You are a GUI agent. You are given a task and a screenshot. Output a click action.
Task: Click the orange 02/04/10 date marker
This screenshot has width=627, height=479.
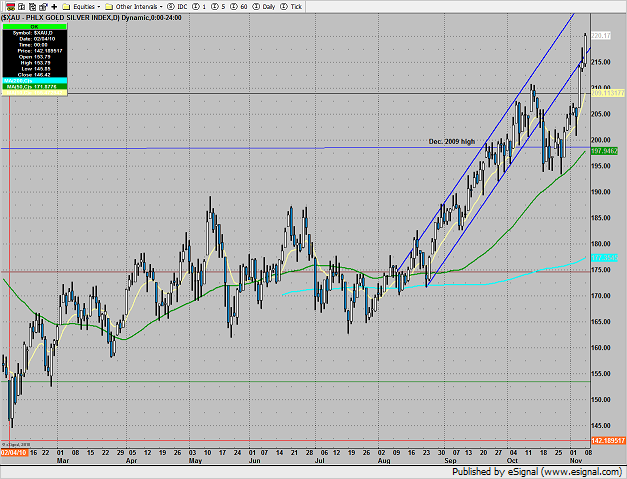coord(14,453)
